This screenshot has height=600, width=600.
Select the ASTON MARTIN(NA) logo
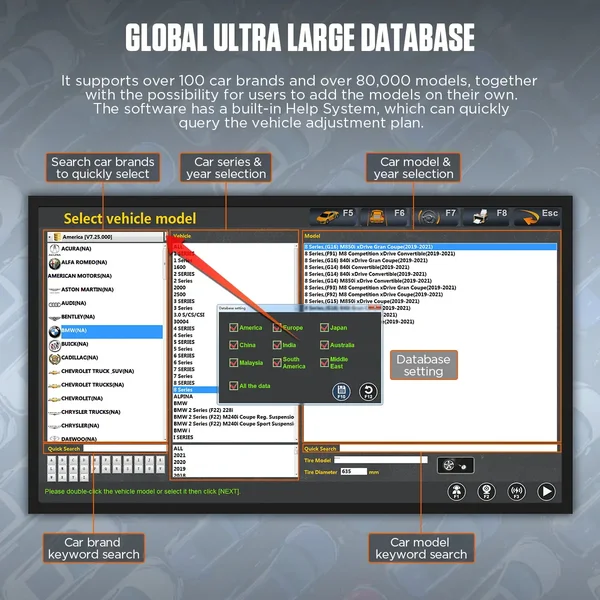(x=54, y=290)
